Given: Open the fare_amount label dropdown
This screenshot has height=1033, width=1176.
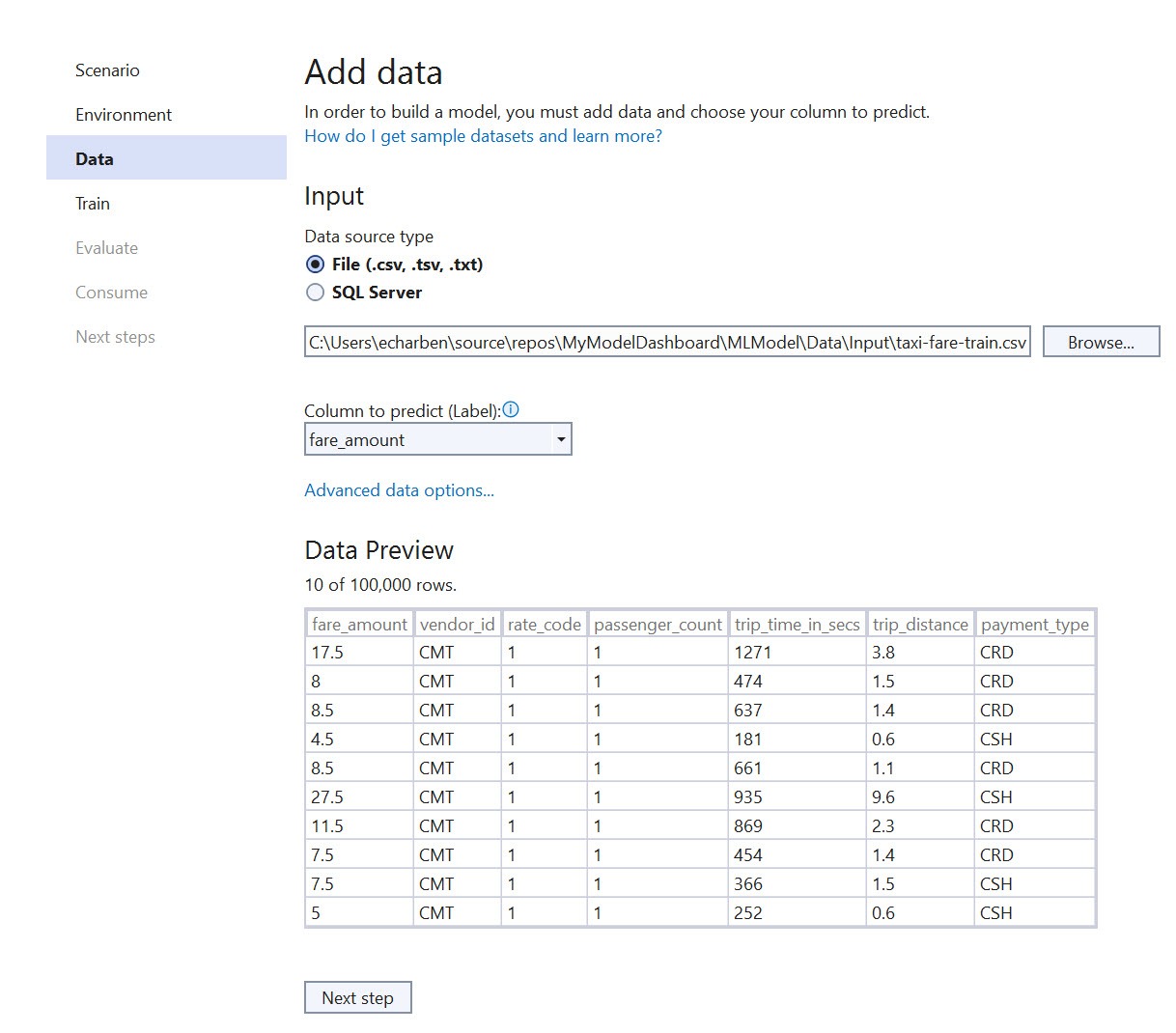Looking at the screenshot, I should click(437, 439).
